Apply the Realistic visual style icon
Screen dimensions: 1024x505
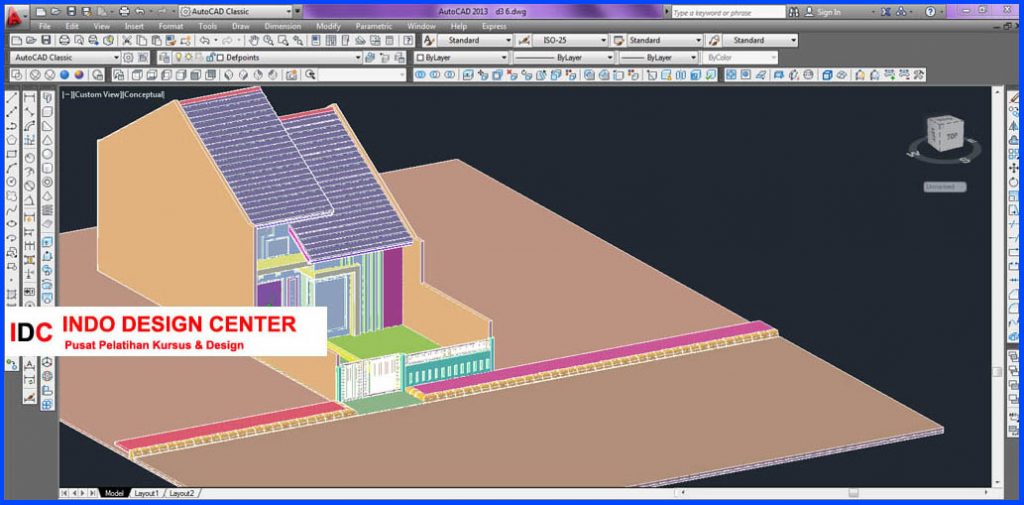(65, 74)
